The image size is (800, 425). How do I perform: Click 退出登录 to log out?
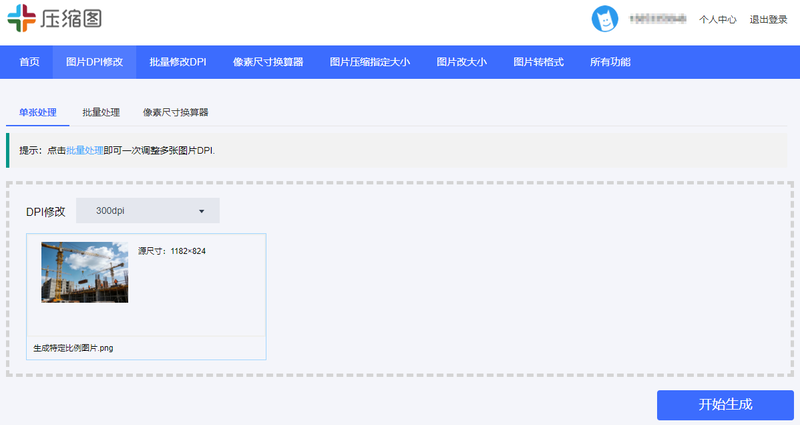[769, 19]
